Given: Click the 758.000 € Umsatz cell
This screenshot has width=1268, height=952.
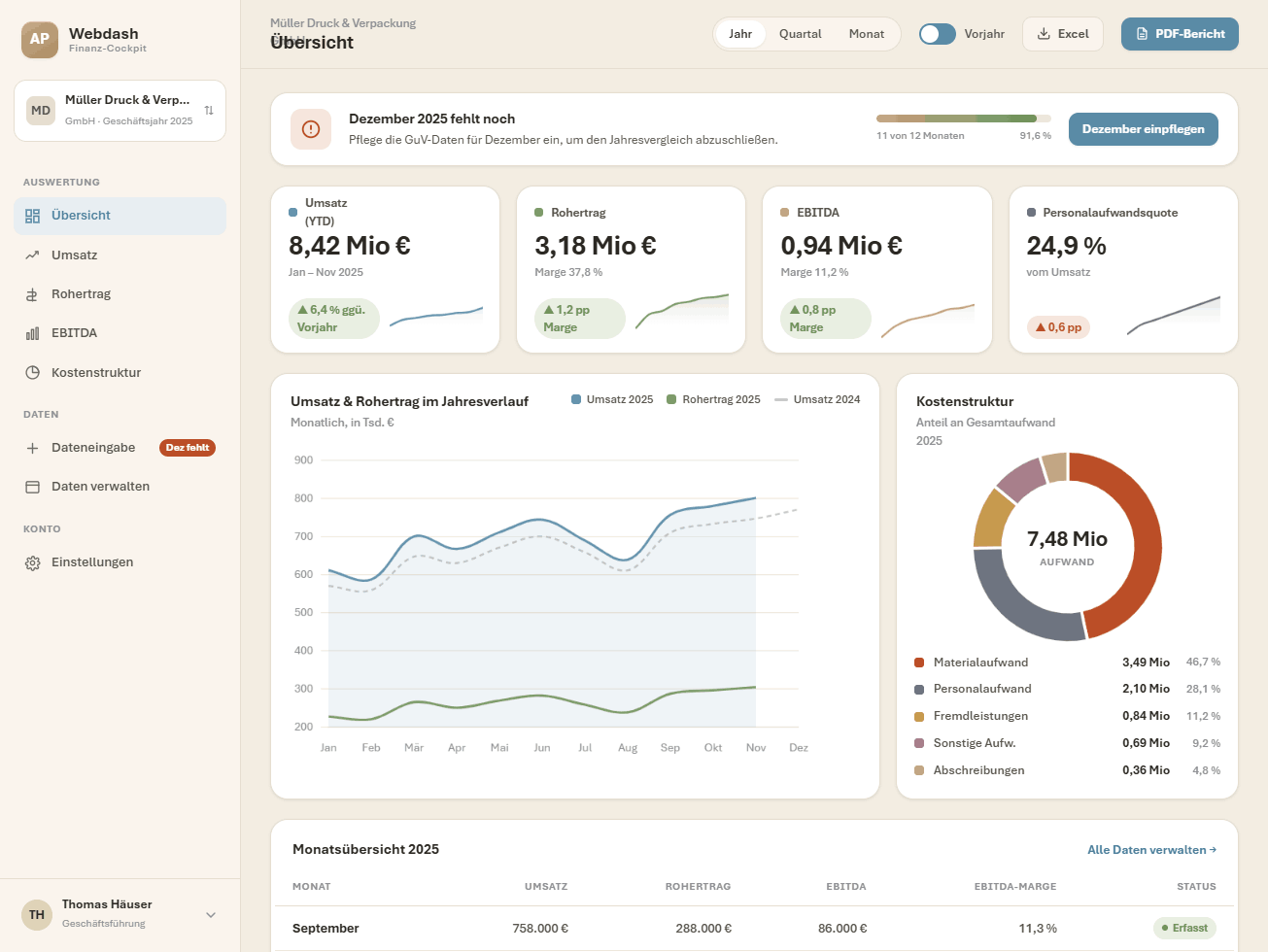Looking at the screenshot, I should pyautogui.click(x=540, y=929).
